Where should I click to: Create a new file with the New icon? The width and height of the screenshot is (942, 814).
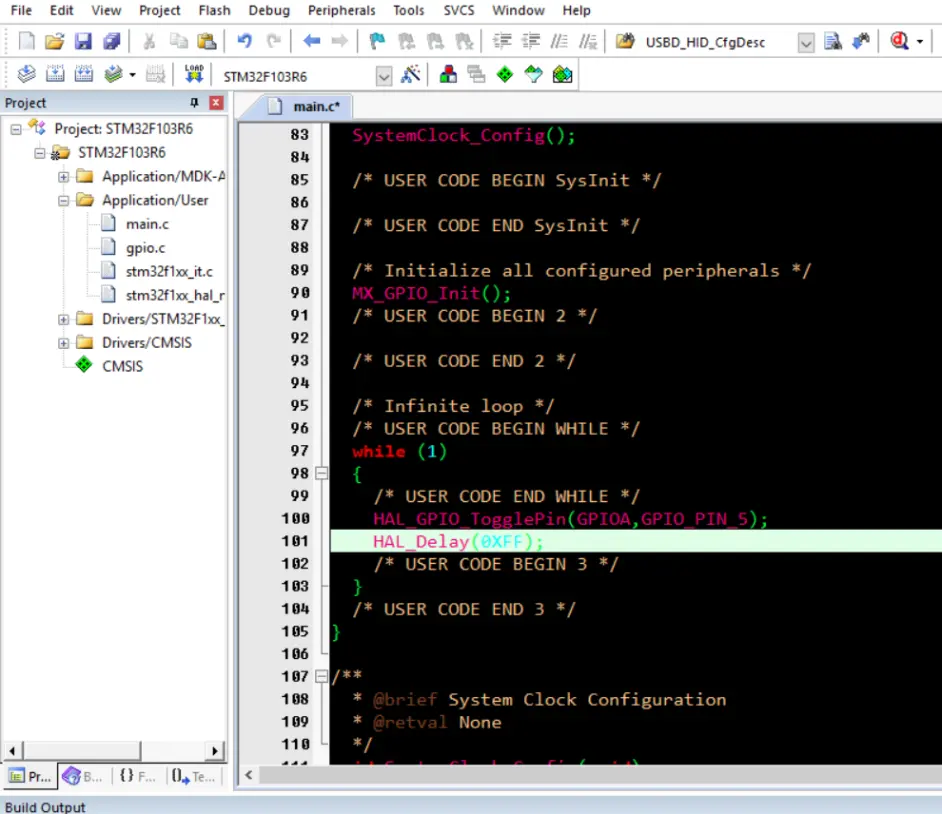26,41
